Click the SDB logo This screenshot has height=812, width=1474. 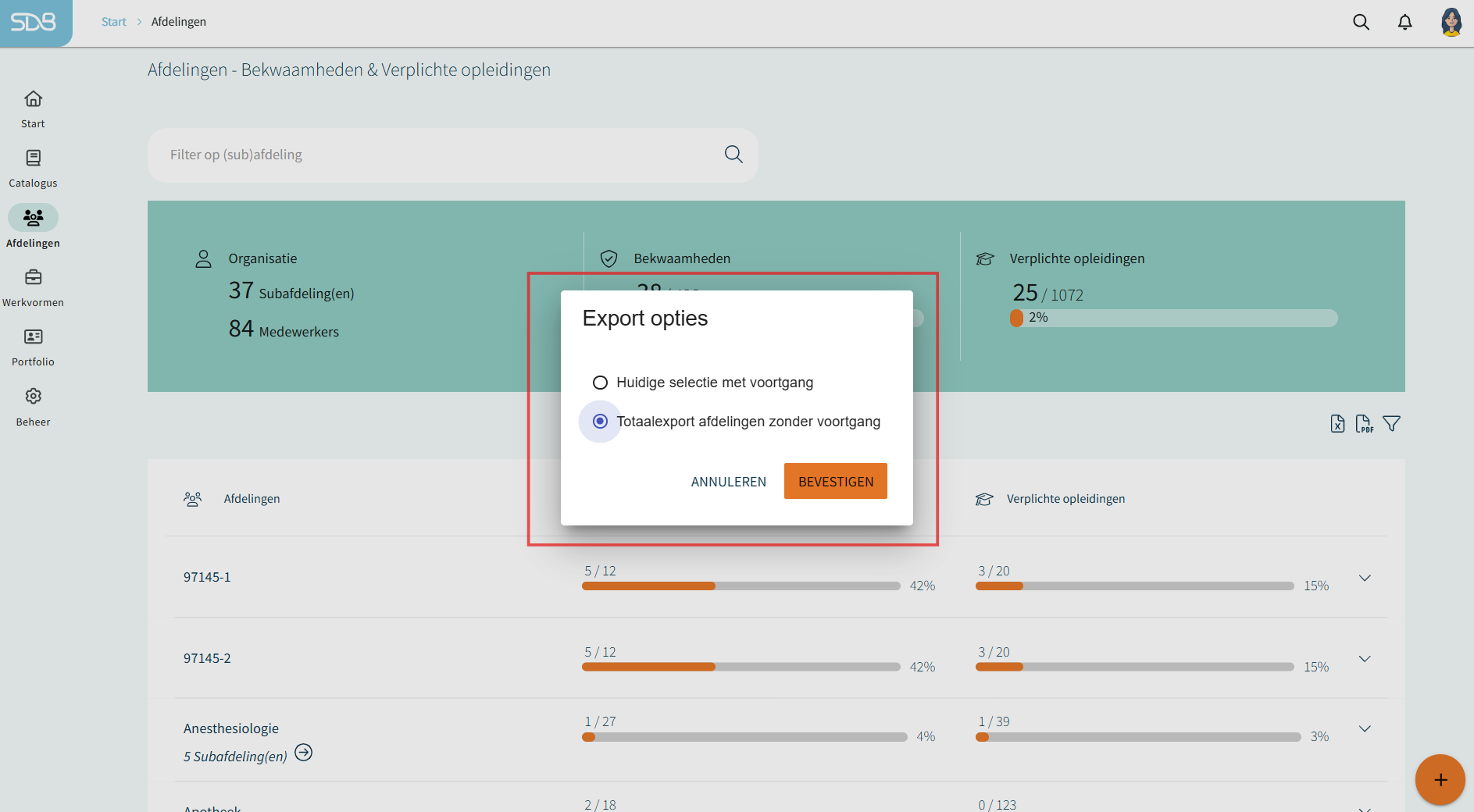click(34, 23)
